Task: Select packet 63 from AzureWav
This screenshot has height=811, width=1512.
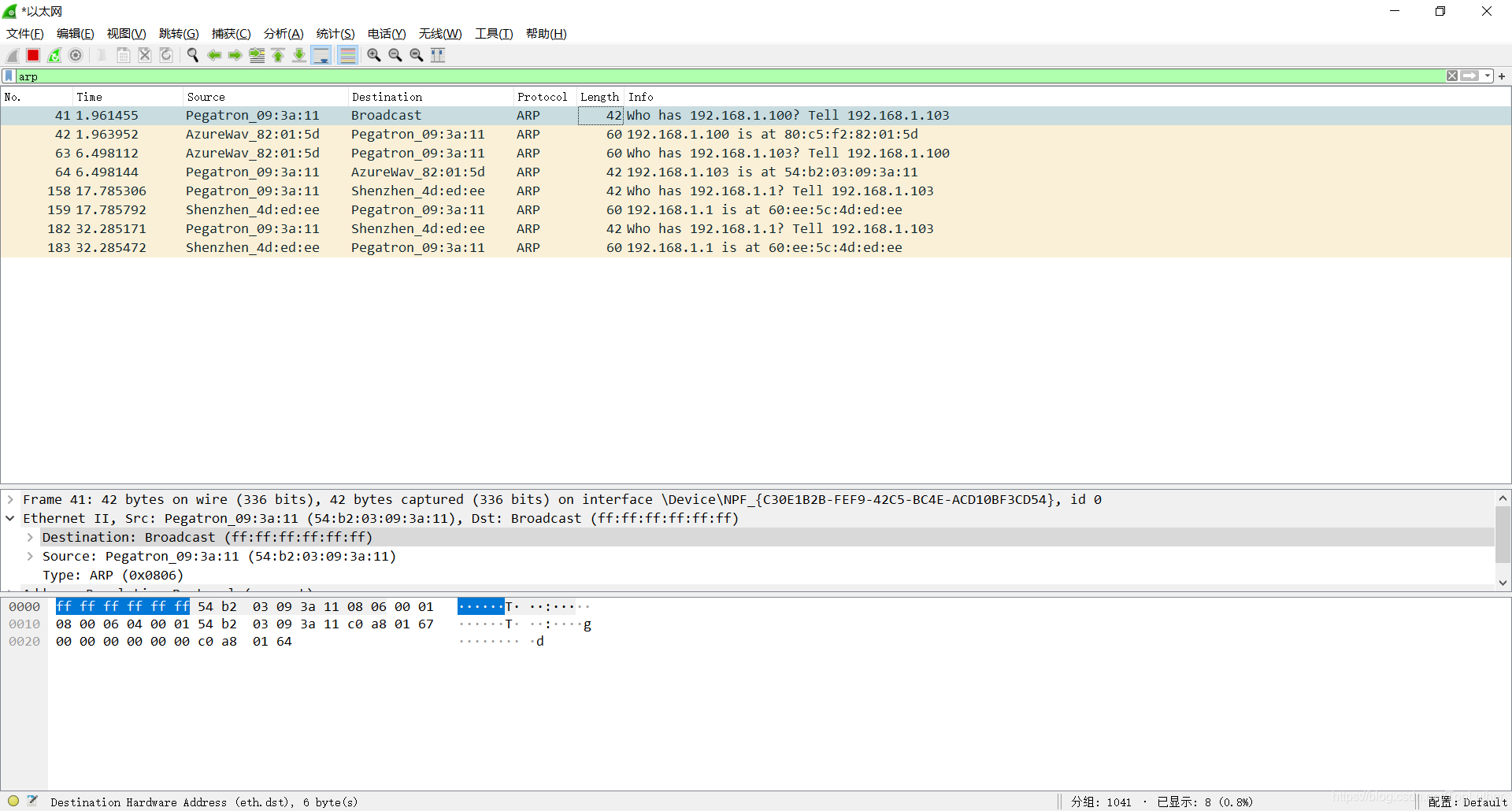Action: coord(755,153)
